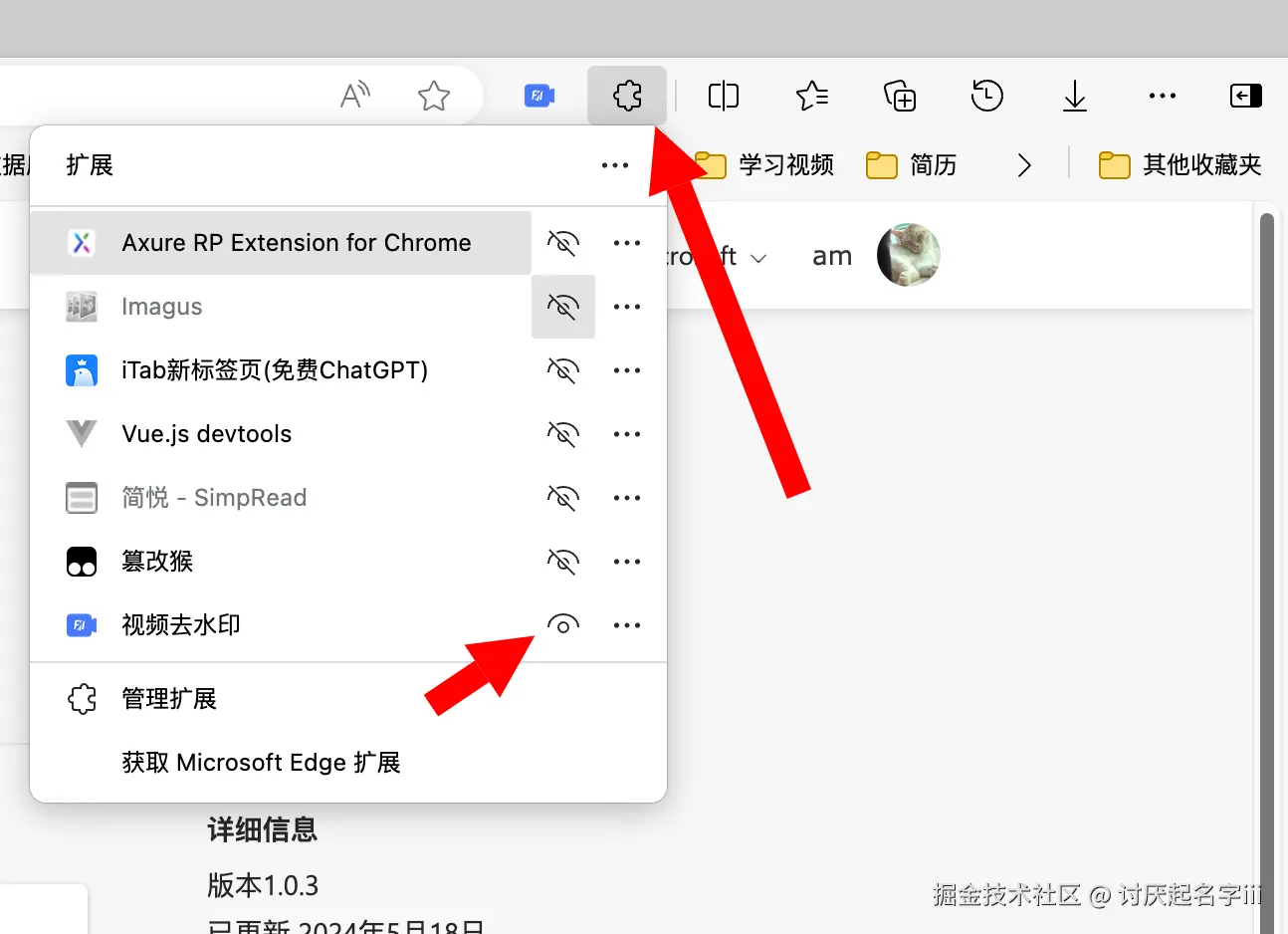The width and height of the screenshot is (1288, 934).
Task: Open more actions for Vue.js devtools
Action: coord(627,434)
